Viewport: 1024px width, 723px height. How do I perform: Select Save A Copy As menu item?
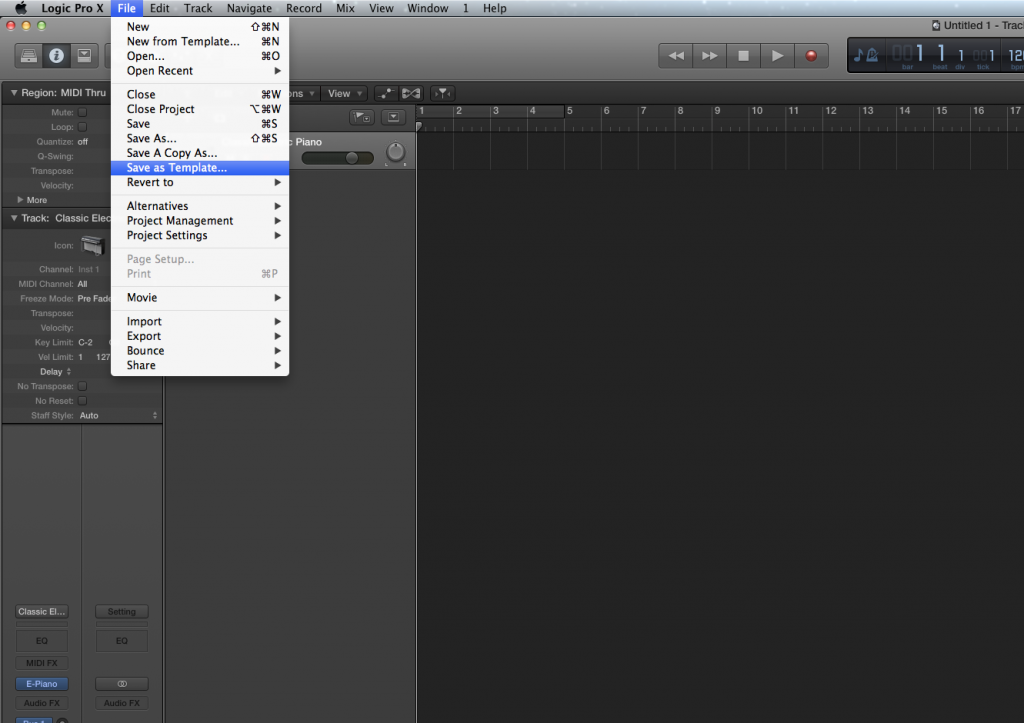[x=200, y=153]
